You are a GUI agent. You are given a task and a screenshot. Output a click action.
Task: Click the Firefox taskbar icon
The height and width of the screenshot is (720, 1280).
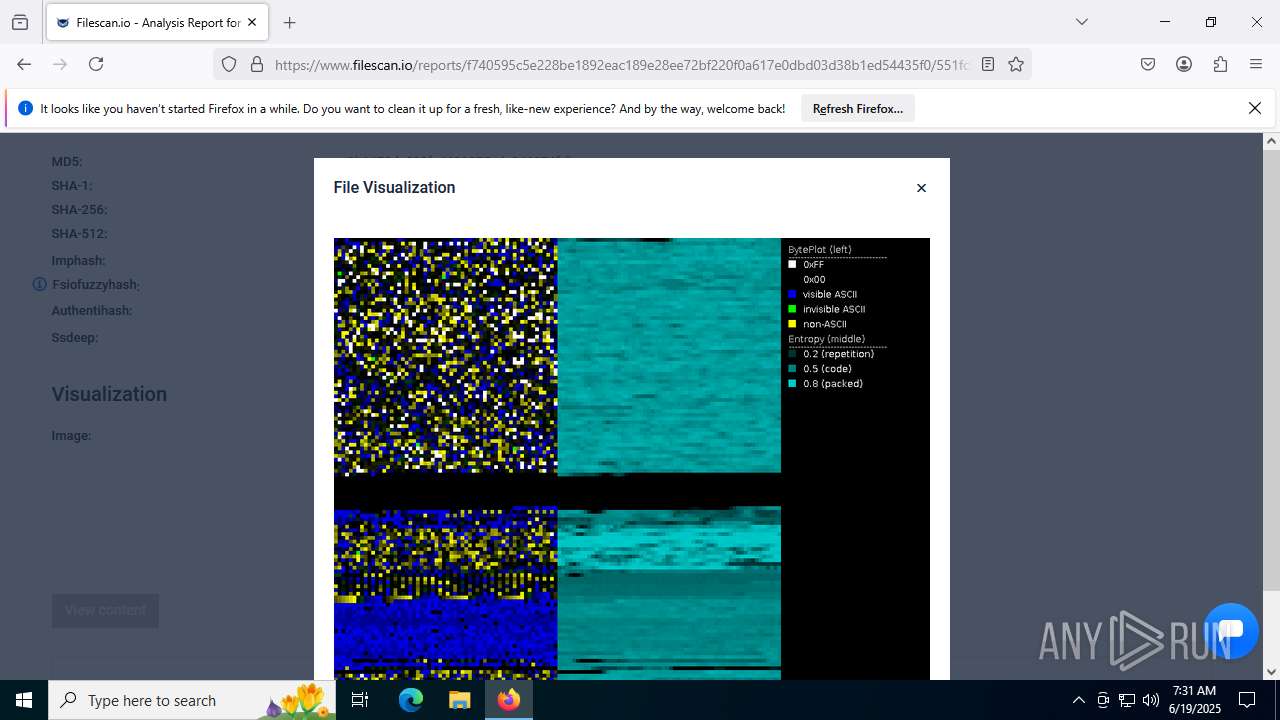tap(508, 700)
